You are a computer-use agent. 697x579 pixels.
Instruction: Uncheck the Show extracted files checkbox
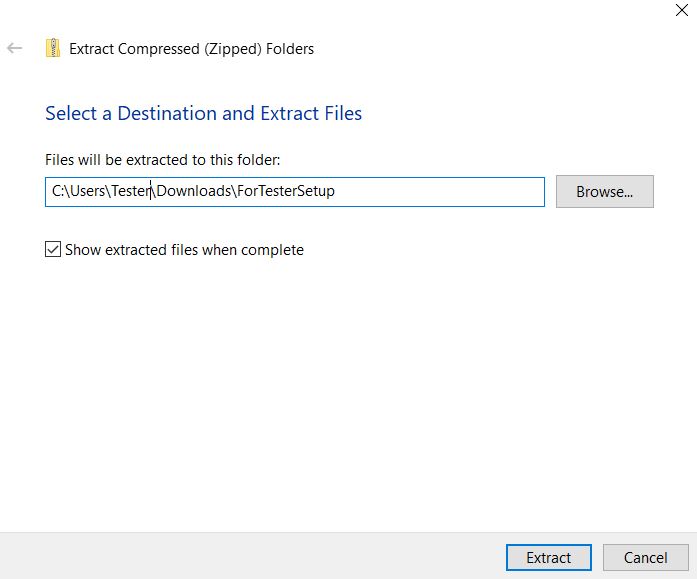tap(53, 250)
